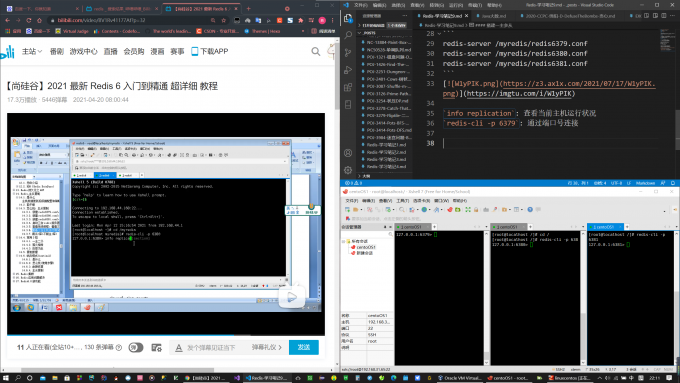This screenshot has height=383, width=680.
Task: Click Chrome home icon
Action: coord(39,20)
